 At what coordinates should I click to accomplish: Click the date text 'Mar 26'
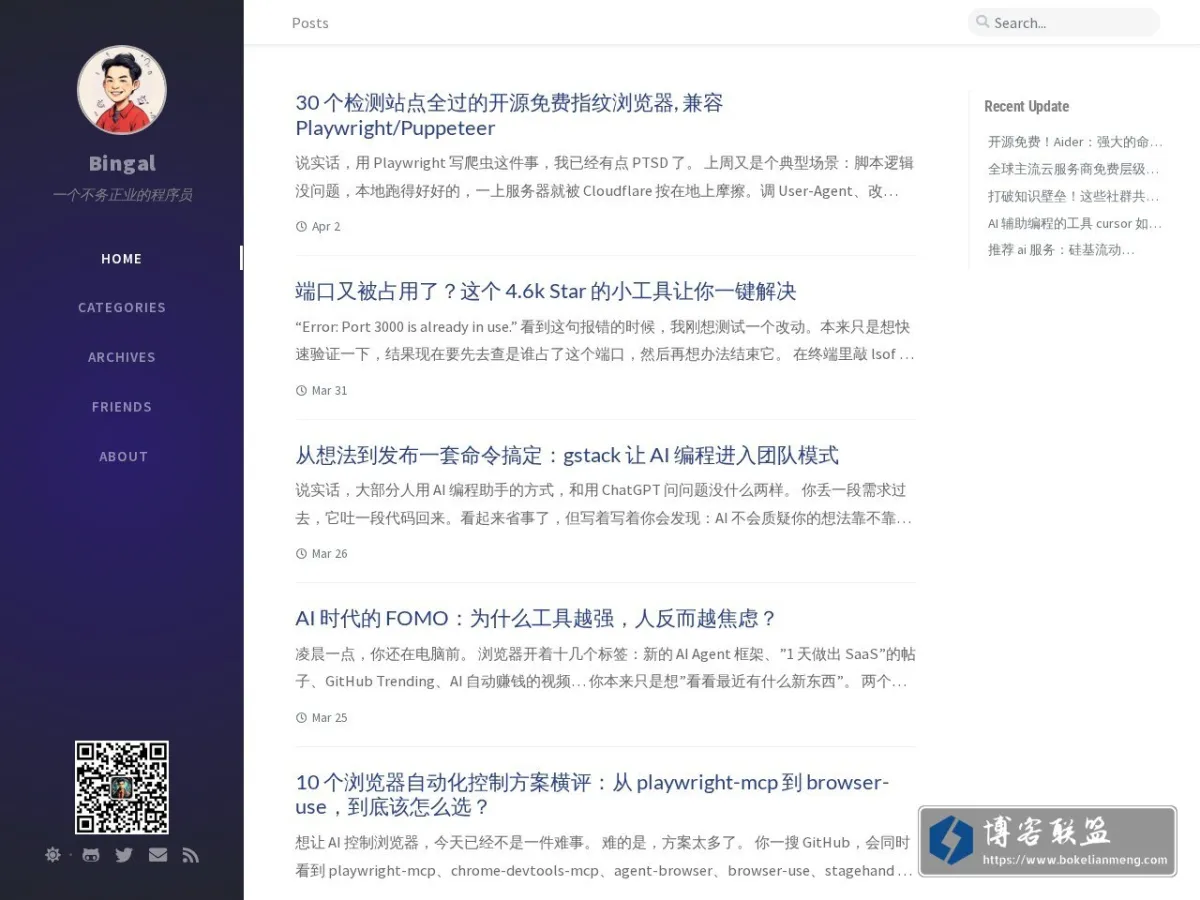click(x=329, y=554)
